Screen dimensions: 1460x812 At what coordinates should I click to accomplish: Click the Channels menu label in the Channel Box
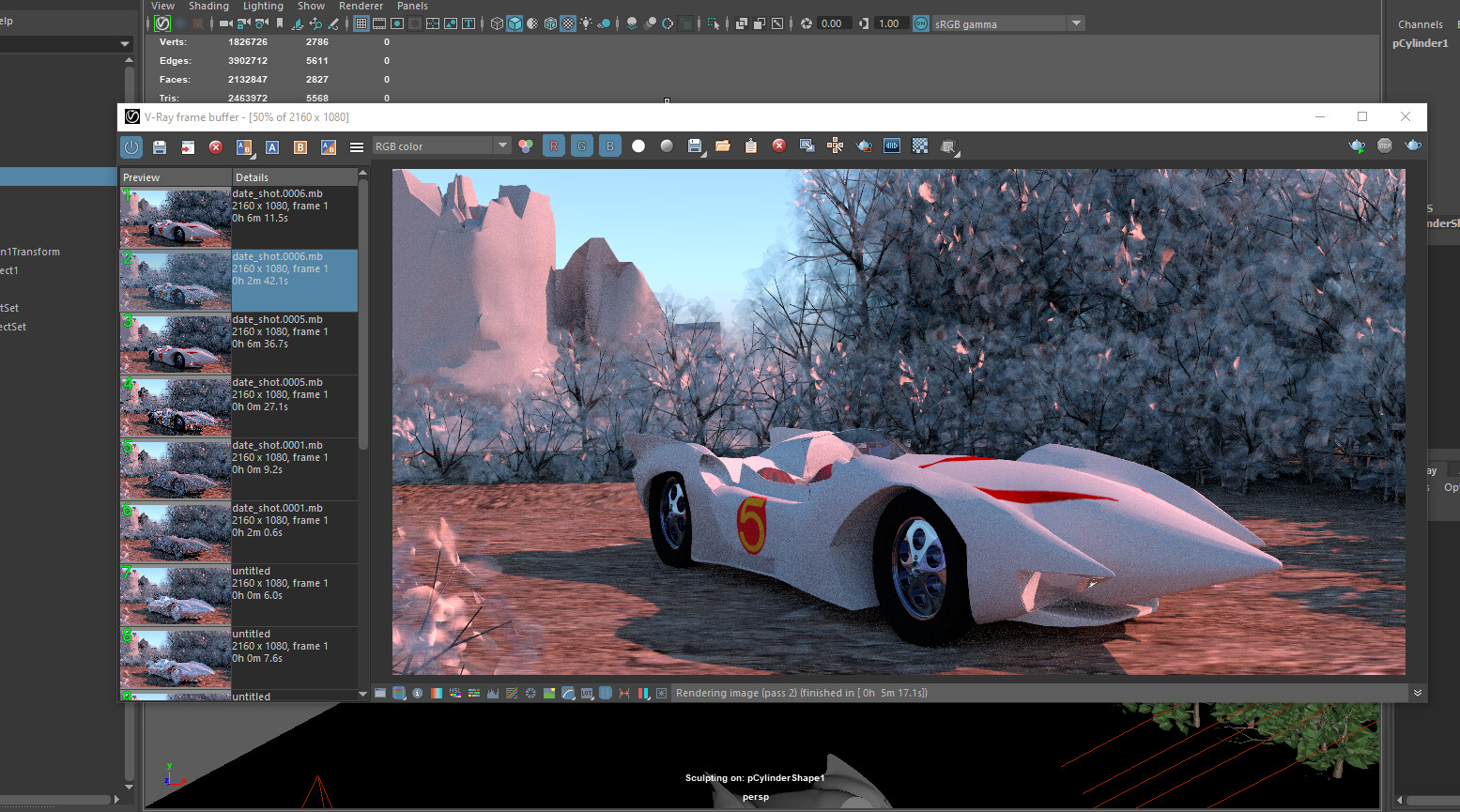(x=1420, y=24)
